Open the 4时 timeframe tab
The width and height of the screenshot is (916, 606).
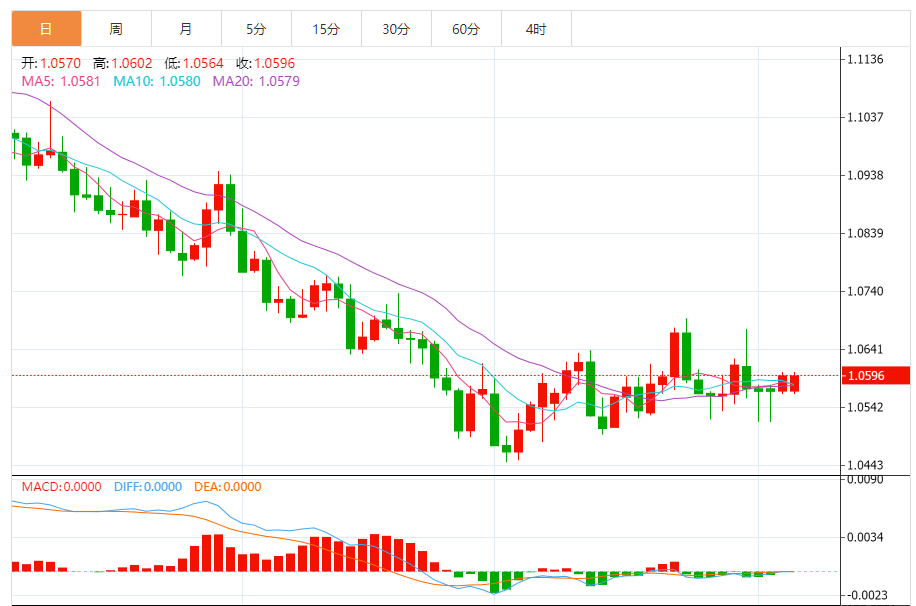click(536, 29)
